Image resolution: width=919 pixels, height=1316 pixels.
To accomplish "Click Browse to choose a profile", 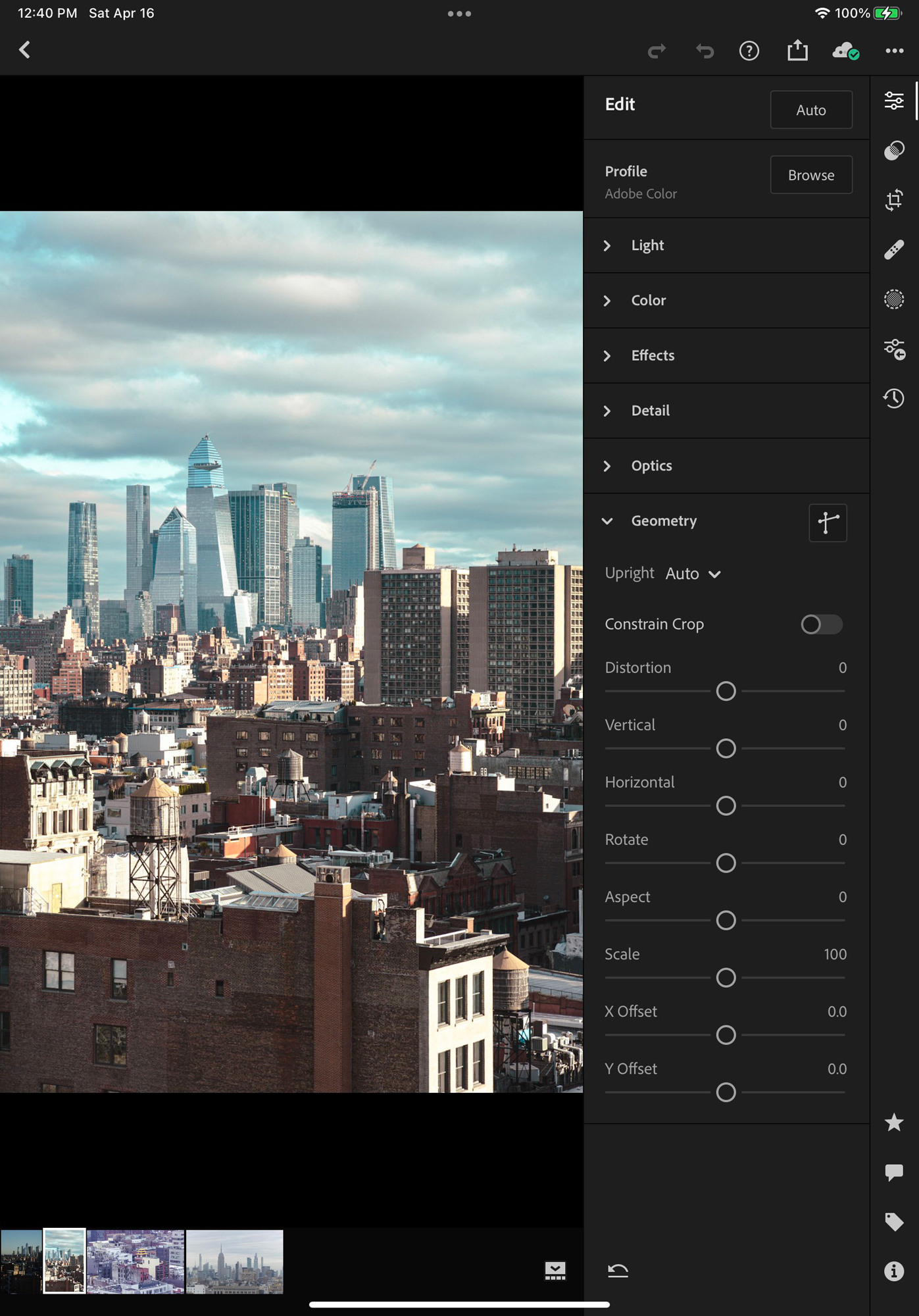I will [x=810, y=175].
